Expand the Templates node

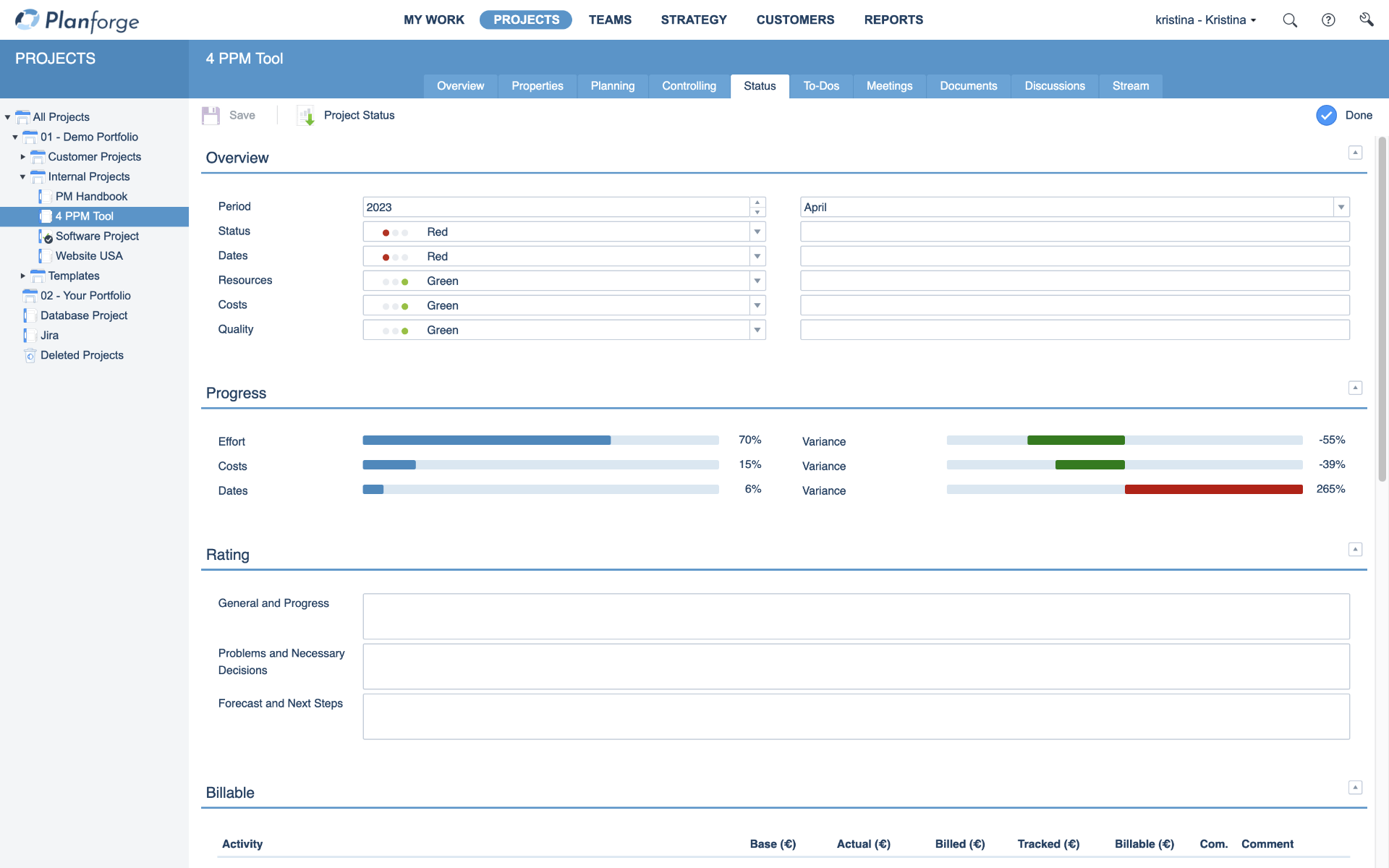pos(22,276)
